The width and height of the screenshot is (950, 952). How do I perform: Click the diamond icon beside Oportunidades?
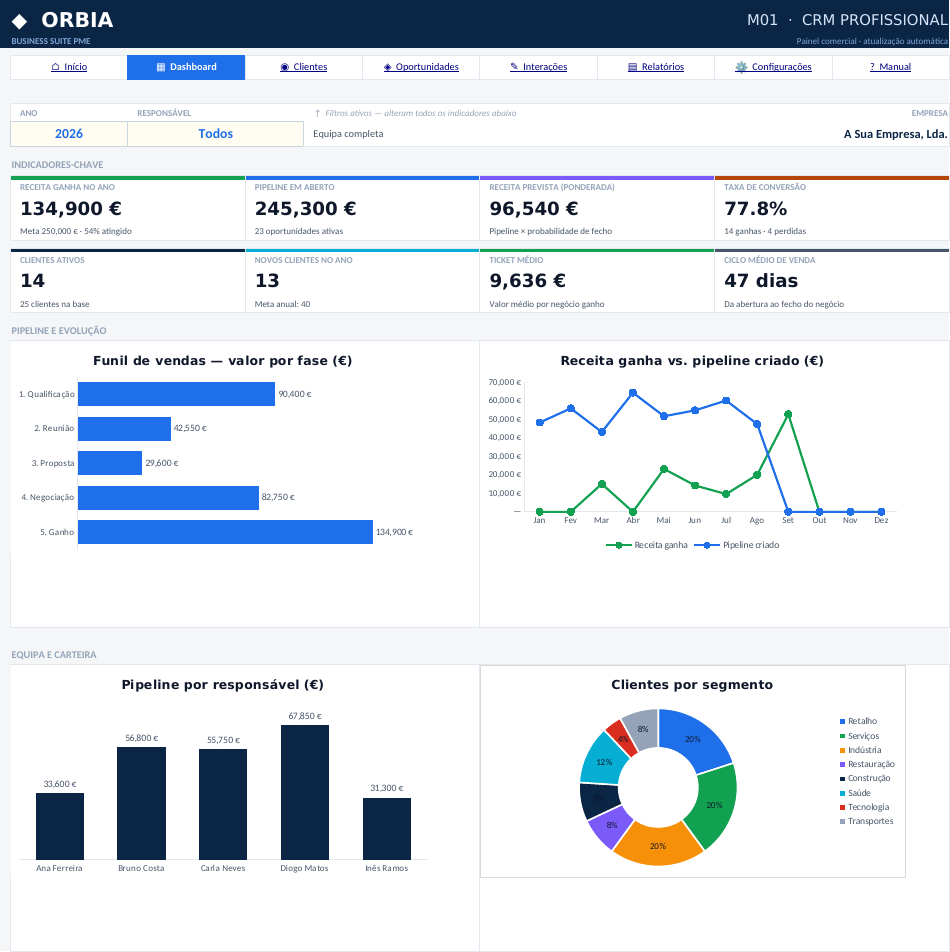387,67
